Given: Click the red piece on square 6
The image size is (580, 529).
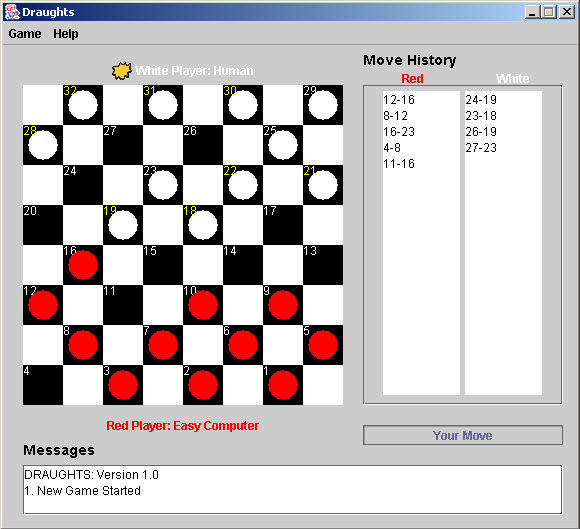Looking at the screenshot, I should (243, 345).
